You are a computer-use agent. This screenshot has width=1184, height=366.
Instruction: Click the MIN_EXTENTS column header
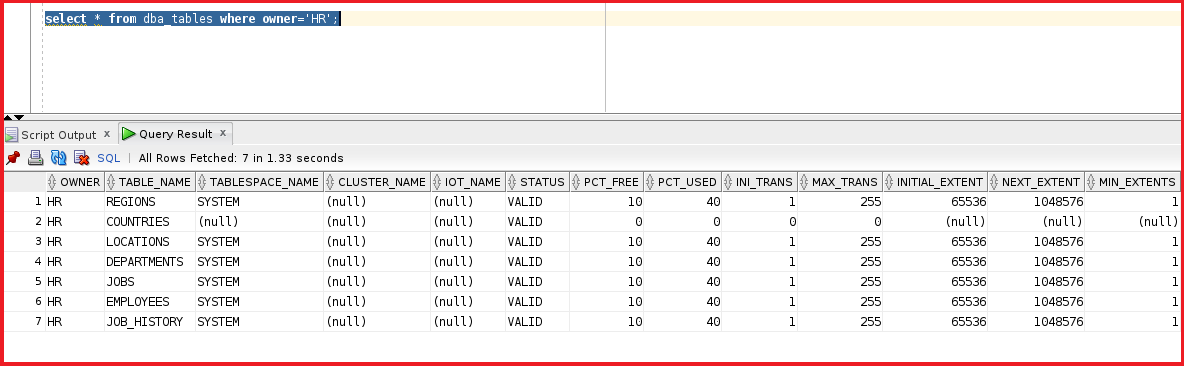(x=1132, y=182)
